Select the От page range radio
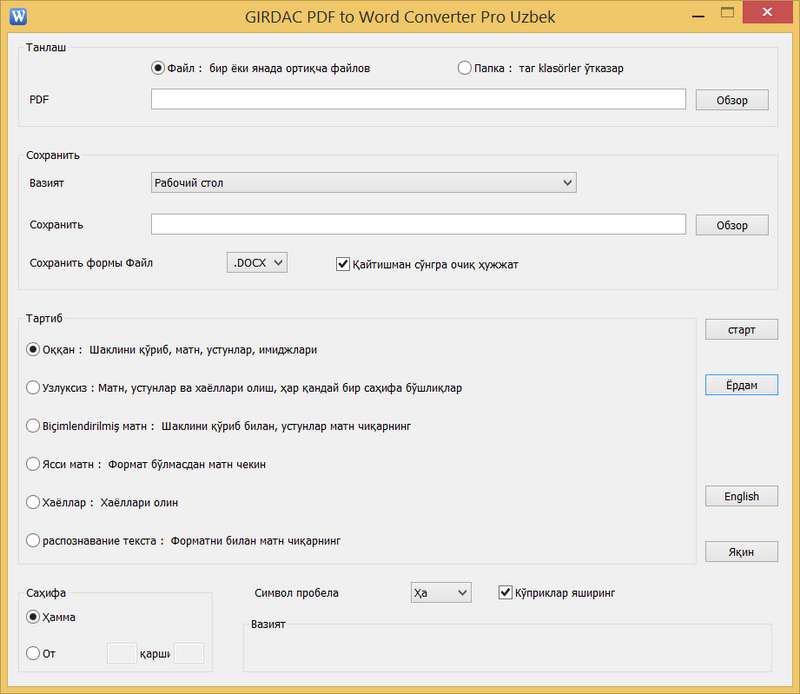 (33, 653)
